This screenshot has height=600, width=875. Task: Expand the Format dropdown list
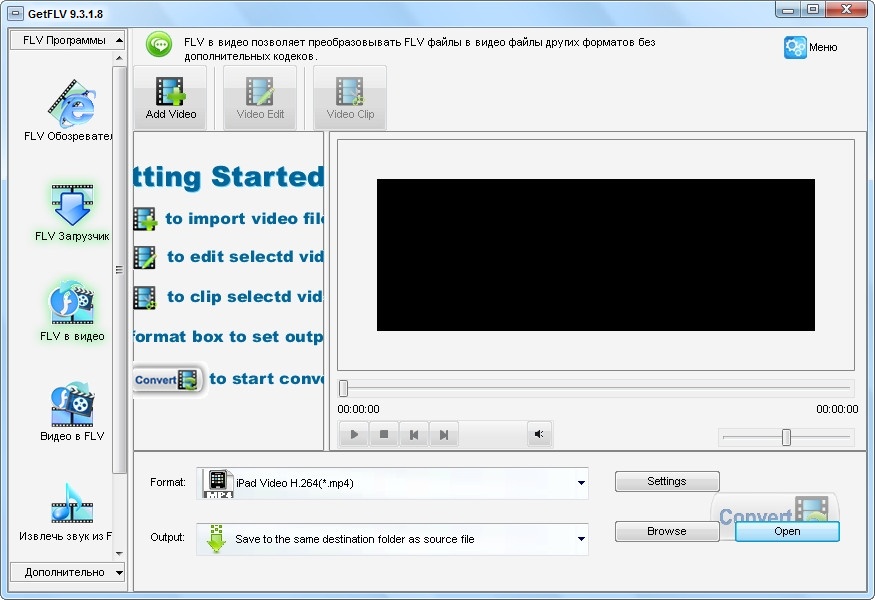click(x=581, y=483)
